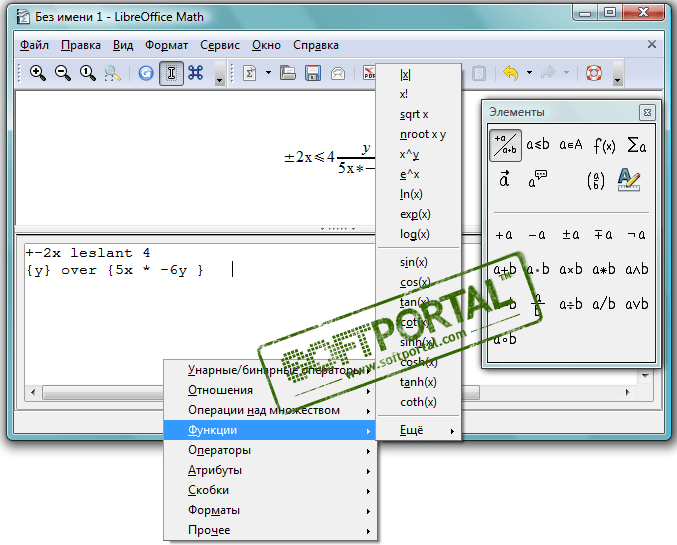Insert the ∓a minus-plus element

coord(603,235)
